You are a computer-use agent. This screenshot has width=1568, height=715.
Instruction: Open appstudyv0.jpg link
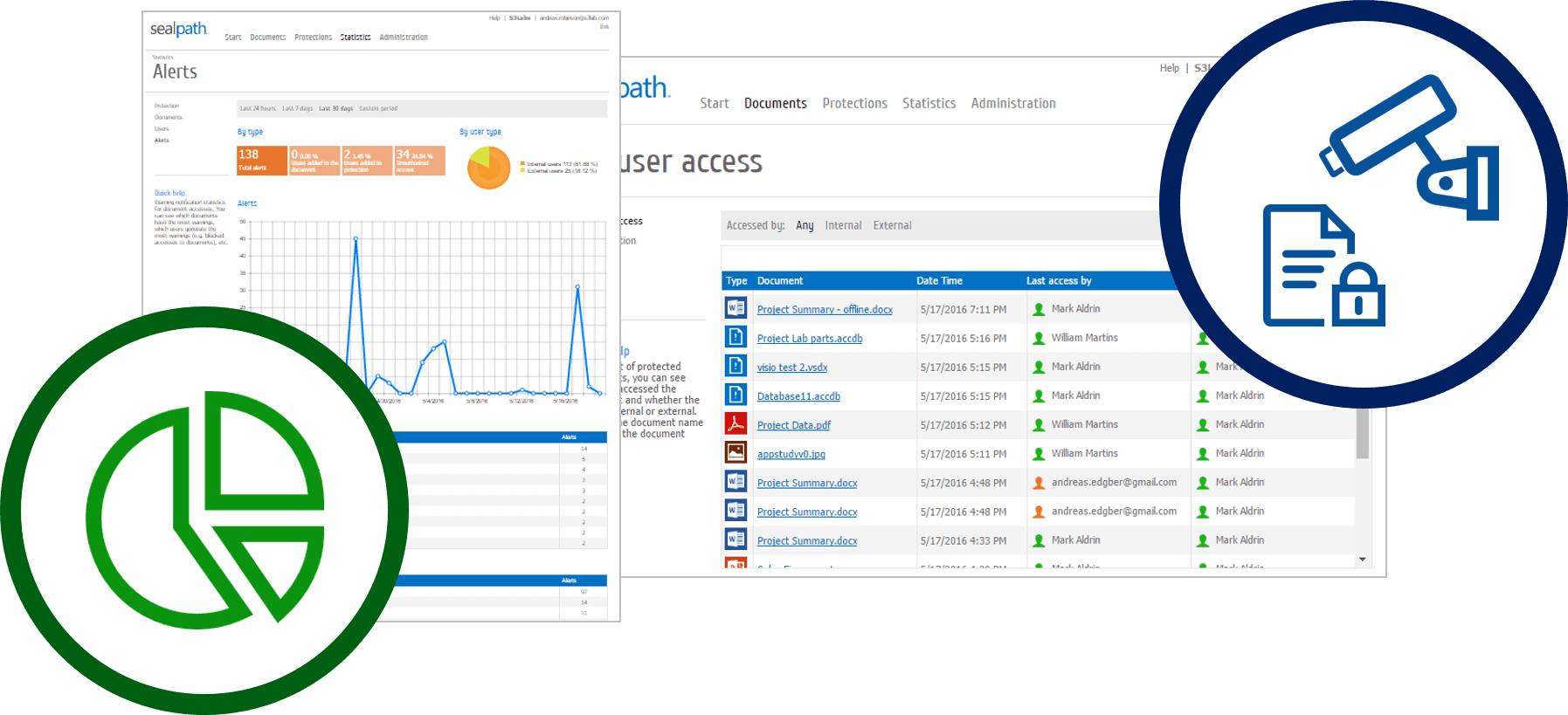pos(791,454)
